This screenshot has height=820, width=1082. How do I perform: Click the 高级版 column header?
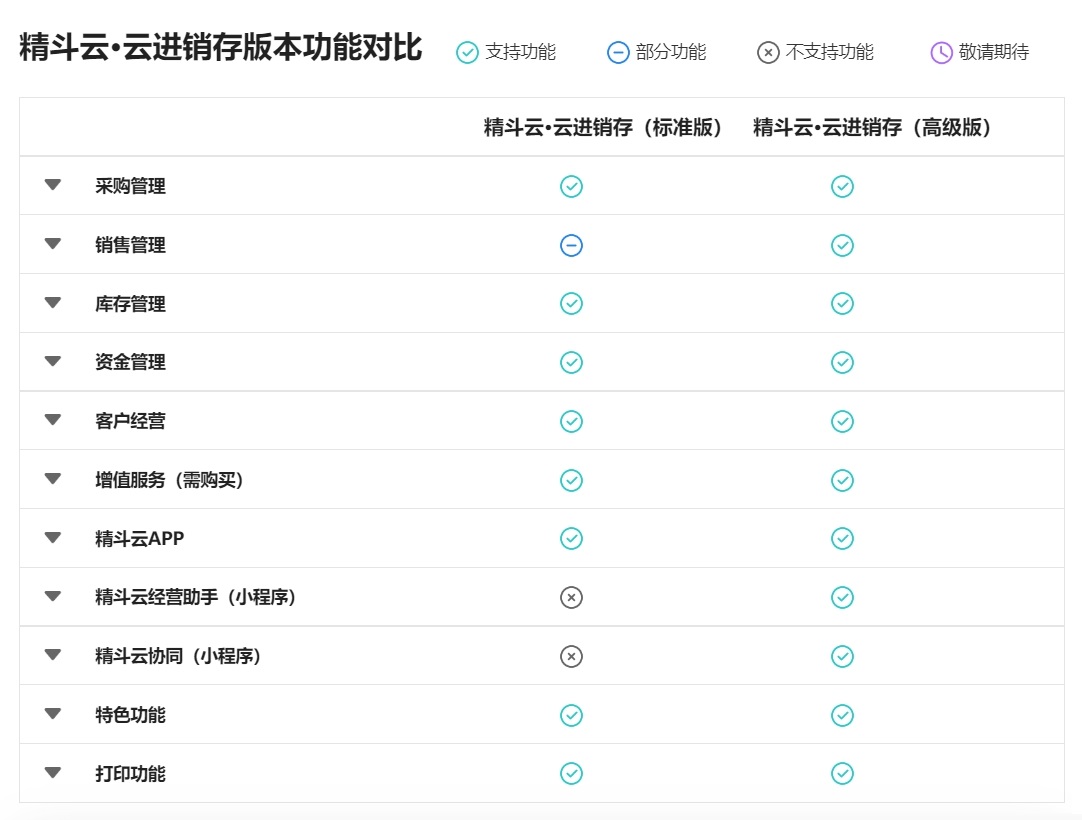pyautogui.click(x=872, y=128)
